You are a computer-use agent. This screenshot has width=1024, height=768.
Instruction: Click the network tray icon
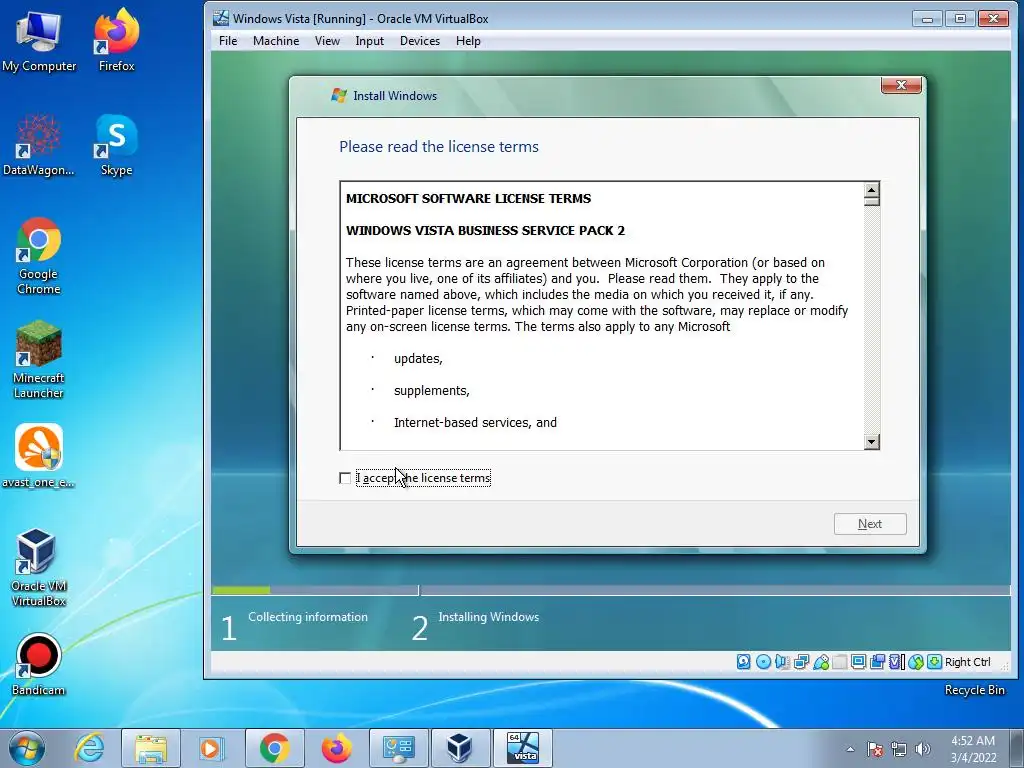[899, 749]
